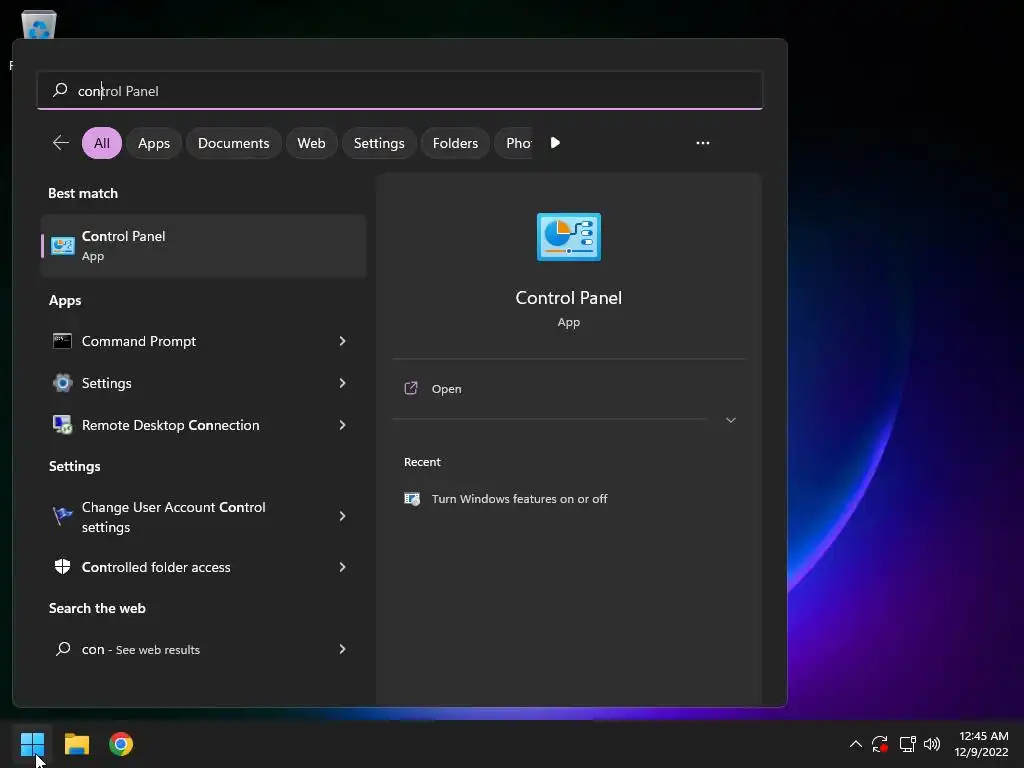Switch to the Apps filter tab
Screen dimensions: 1024x768
coord(154,143)
